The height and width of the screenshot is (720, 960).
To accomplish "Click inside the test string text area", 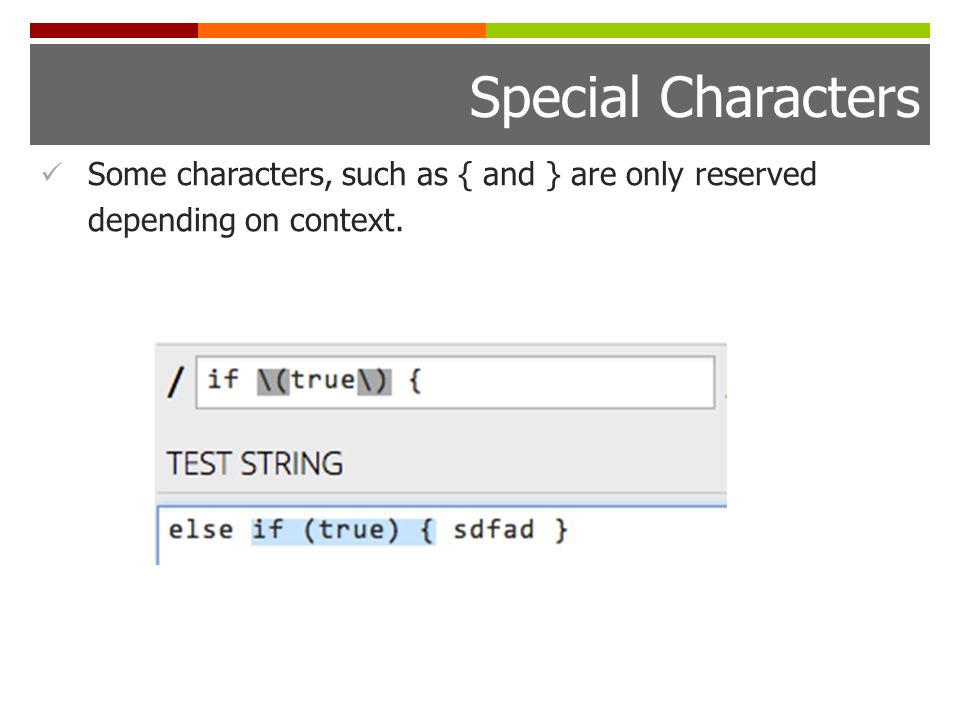I will [x=442, y=535].
